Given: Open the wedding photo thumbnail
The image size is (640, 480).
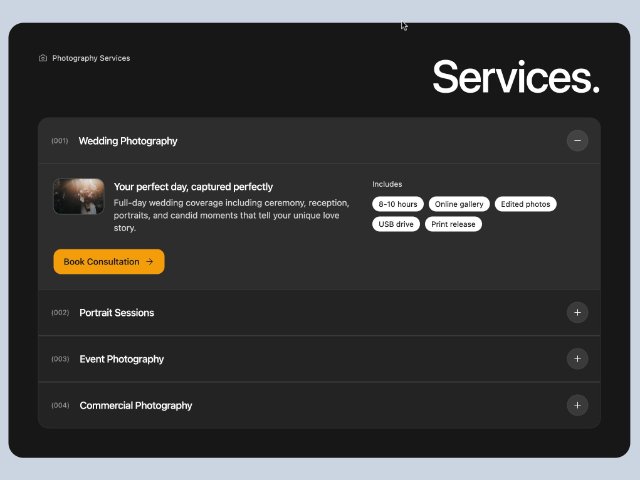Looking at the screenshot, I should [79, 196].
